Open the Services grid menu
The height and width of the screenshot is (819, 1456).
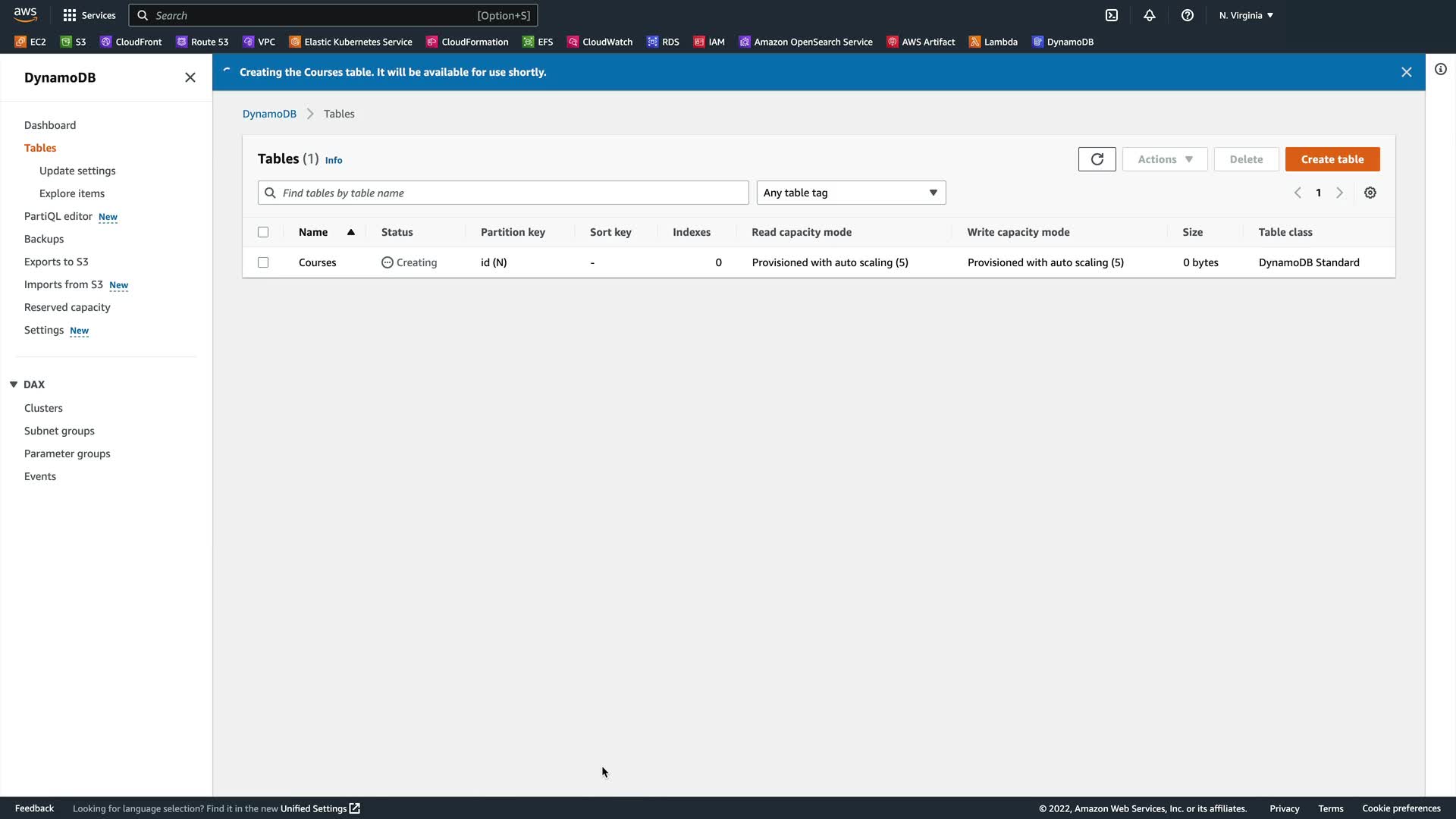coord(89,15)
